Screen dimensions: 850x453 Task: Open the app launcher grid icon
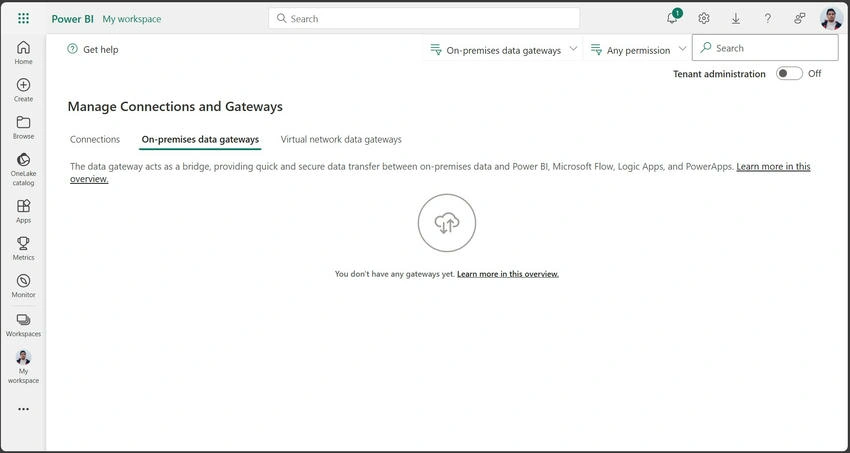tap(23, 18)
